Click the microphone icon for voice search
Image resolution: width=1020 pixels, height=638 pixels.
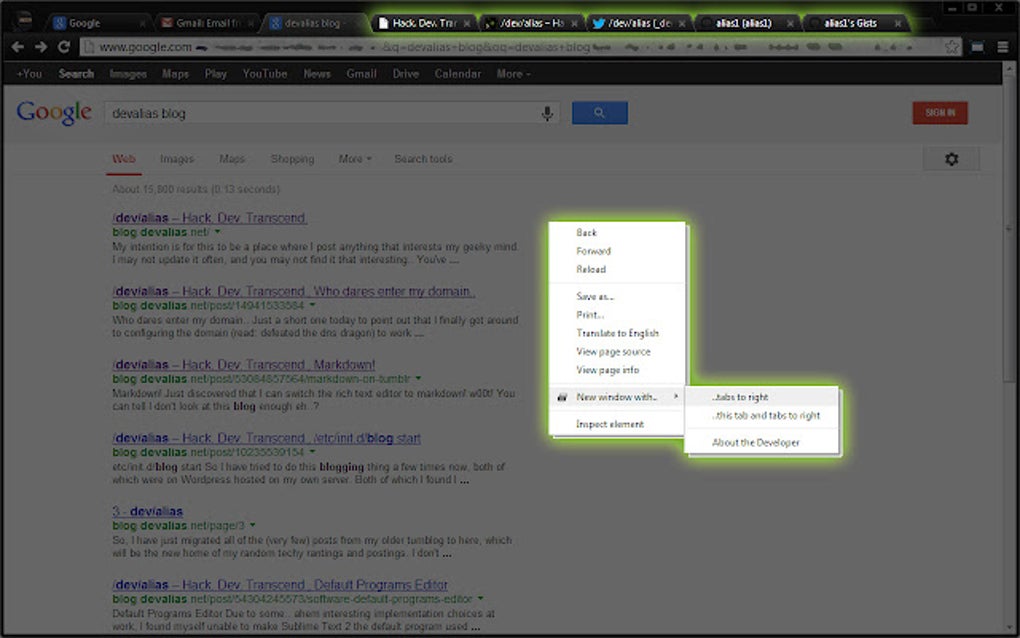(x=548, y=113)
